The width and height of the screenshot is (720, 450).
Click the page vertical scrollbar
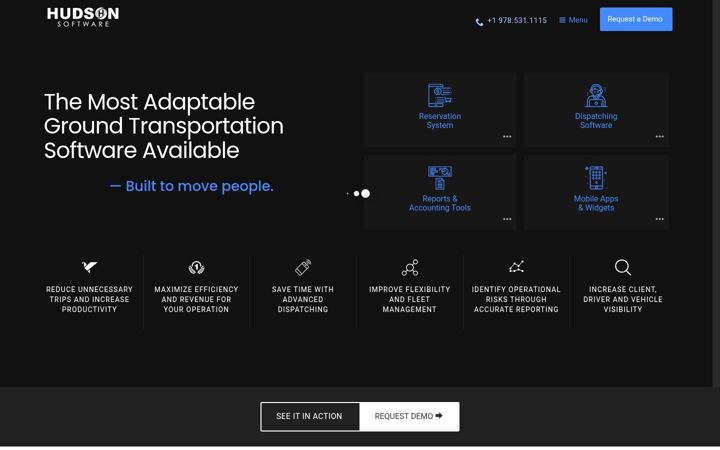(x=716, y=193)
